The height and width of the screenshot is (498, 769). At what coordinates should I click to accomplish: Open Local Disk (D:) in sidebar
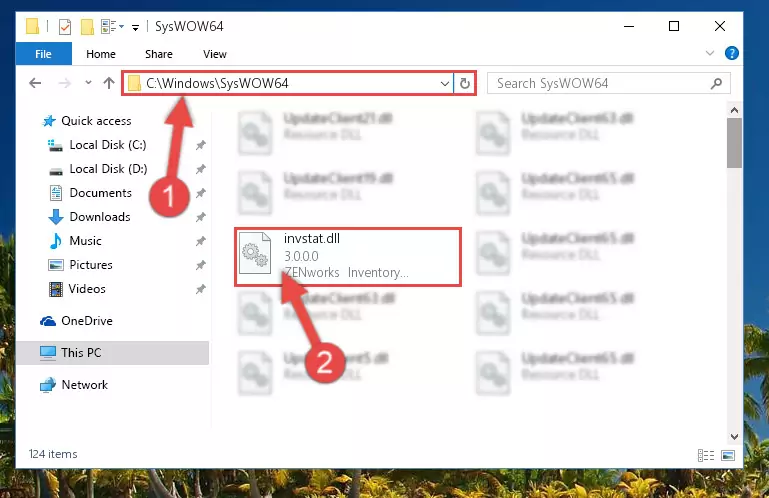tap(108, 169)
